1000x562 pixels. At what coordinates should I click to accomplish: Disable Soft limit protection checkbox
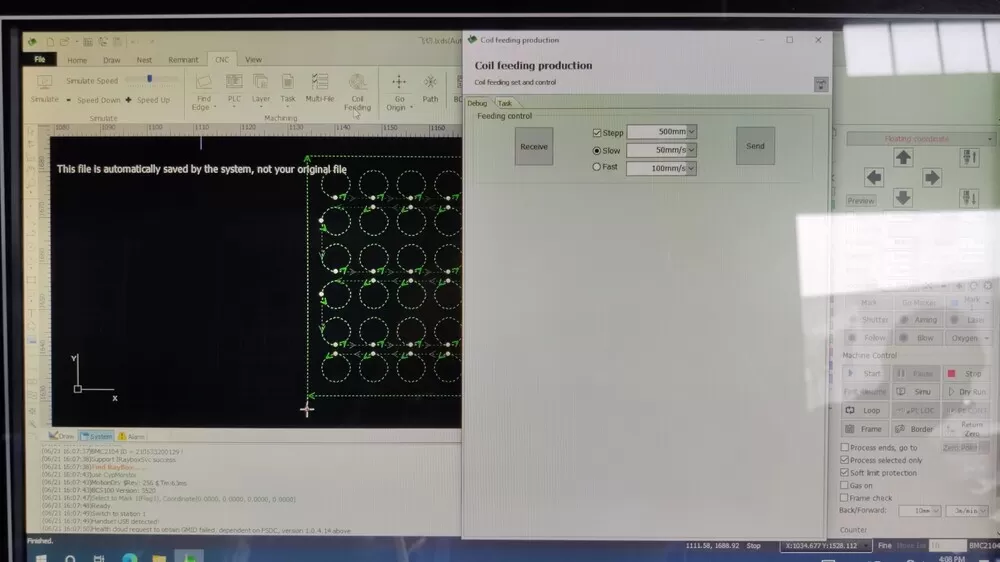pyautogui.click(x=845, y=473)
